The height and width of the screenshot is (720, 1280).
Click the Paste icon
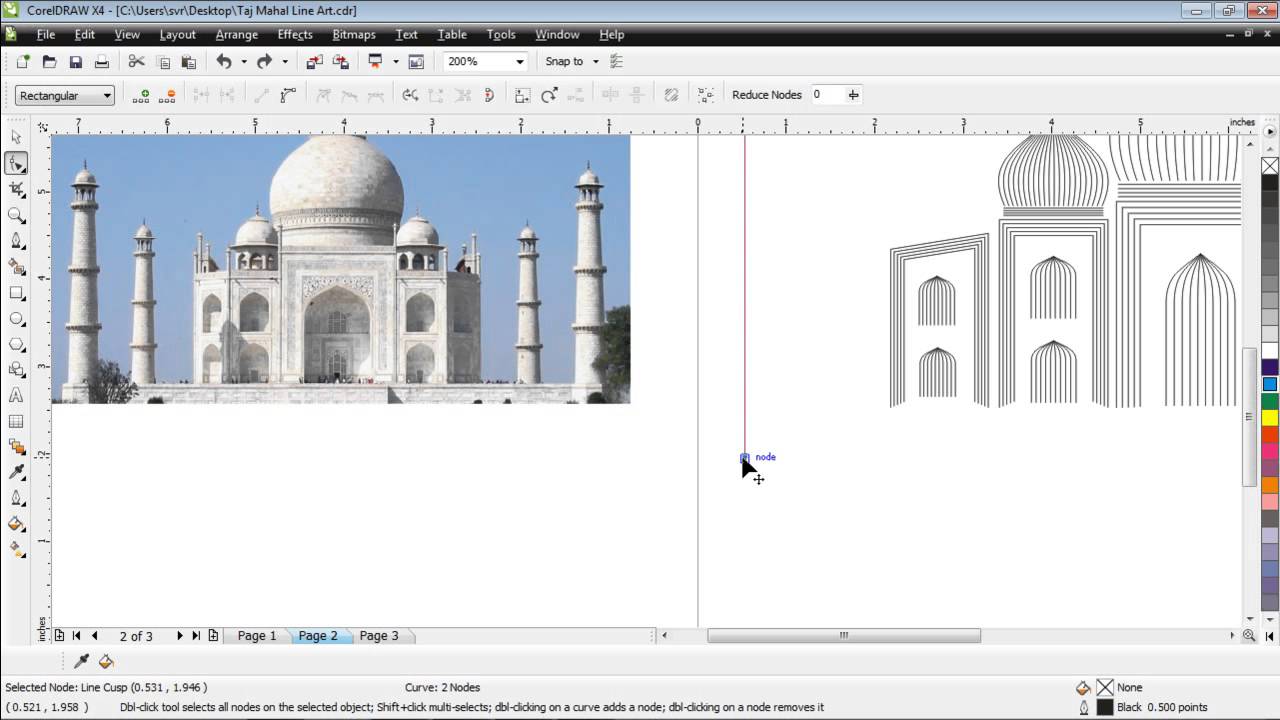point(188,62)
